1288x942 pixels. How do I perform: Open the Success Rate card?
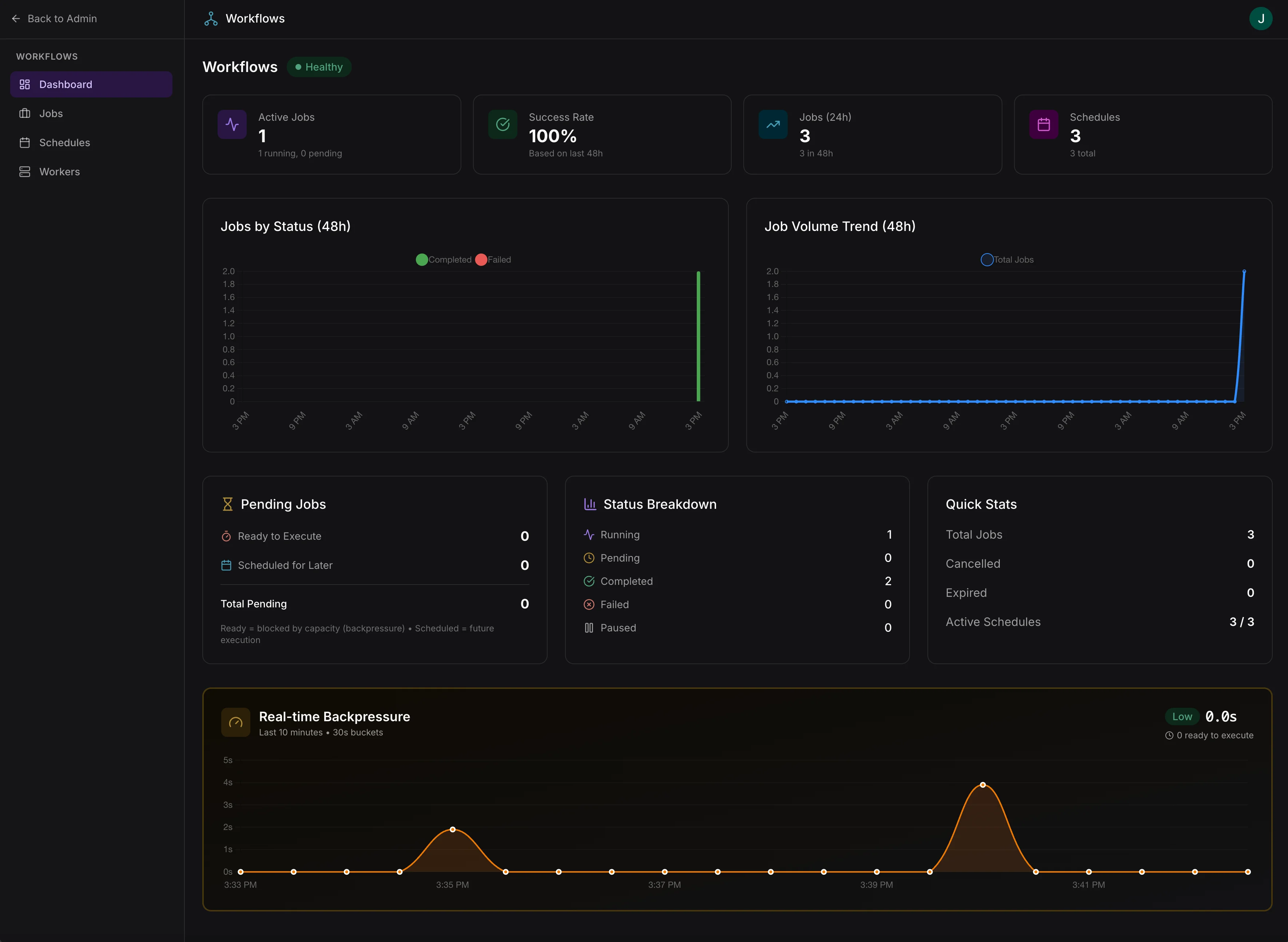tap(602, 135)
